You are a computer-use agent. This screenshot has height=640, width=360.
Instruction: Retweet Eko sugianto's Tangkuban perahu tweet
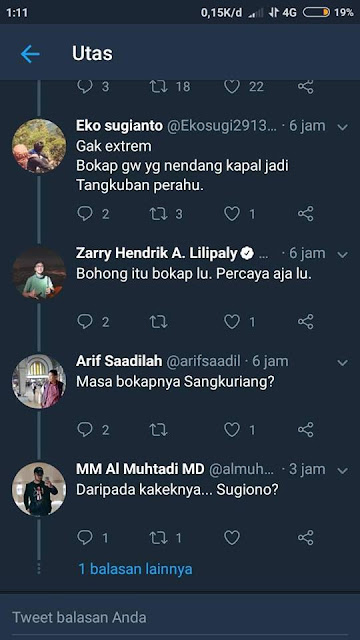click(158, 213)
